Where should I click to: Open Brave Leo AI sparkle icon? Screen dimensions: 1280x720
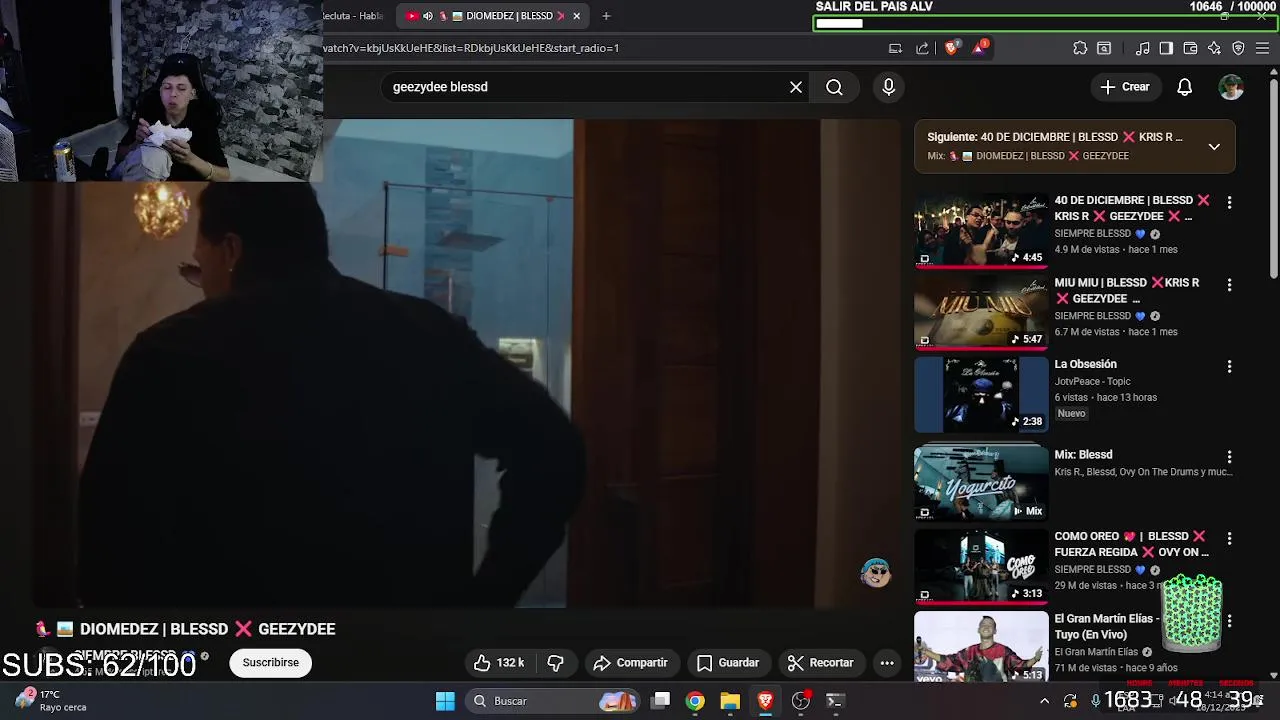point(1214,48)
